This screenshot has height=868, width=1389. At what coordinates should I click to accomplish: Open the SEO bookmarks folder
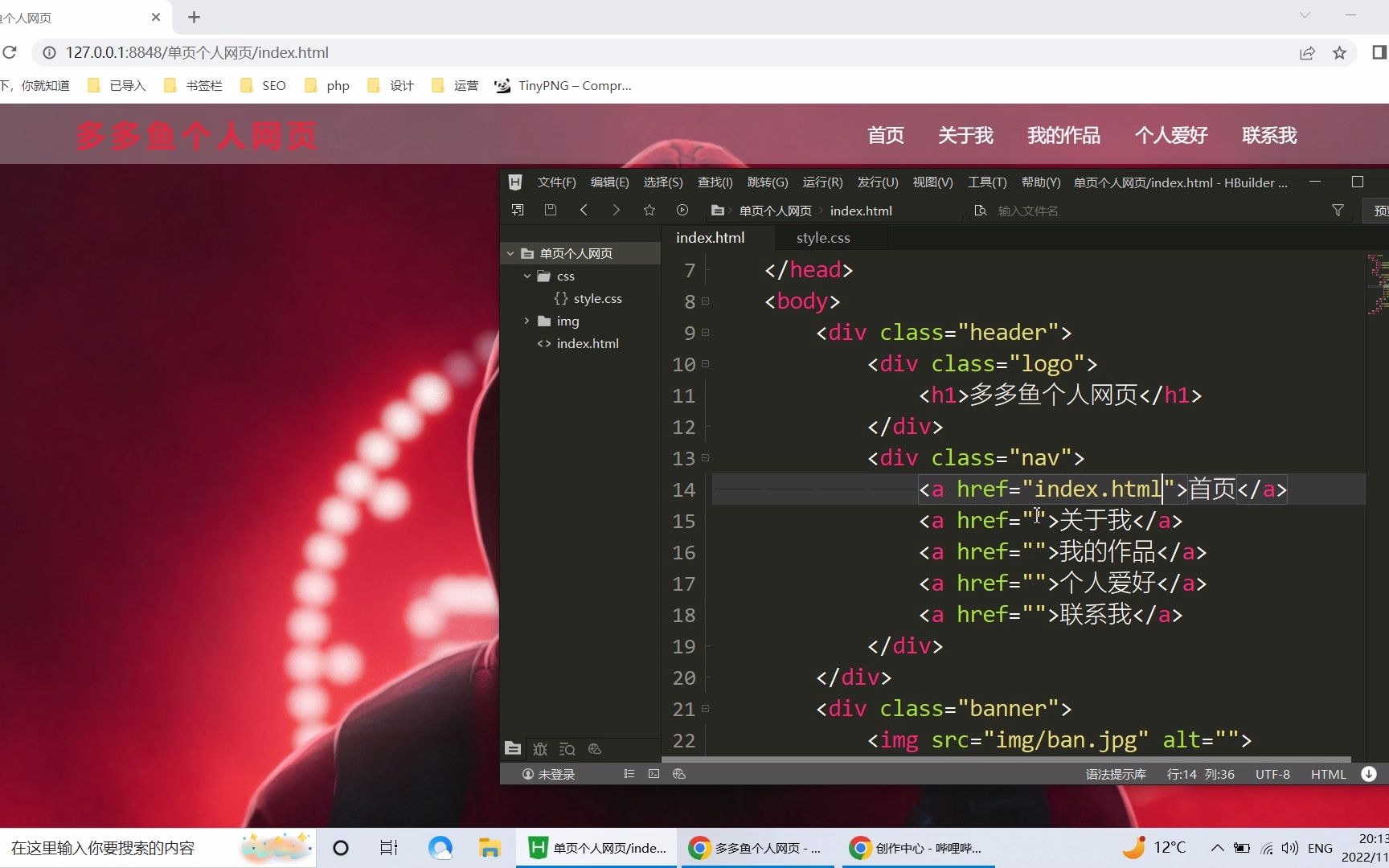[x=263, y=85]
